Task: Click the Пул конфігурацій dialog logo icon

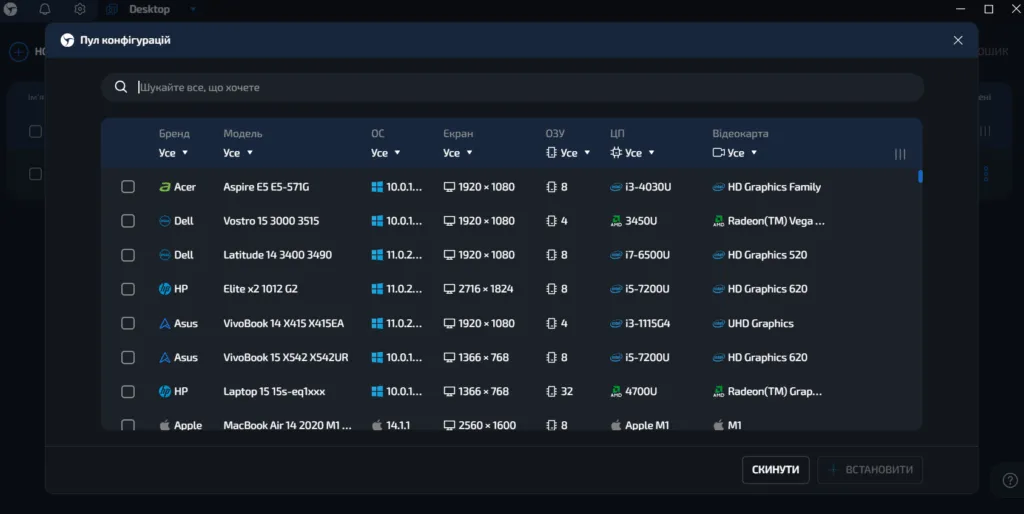Action: point(67,40)
